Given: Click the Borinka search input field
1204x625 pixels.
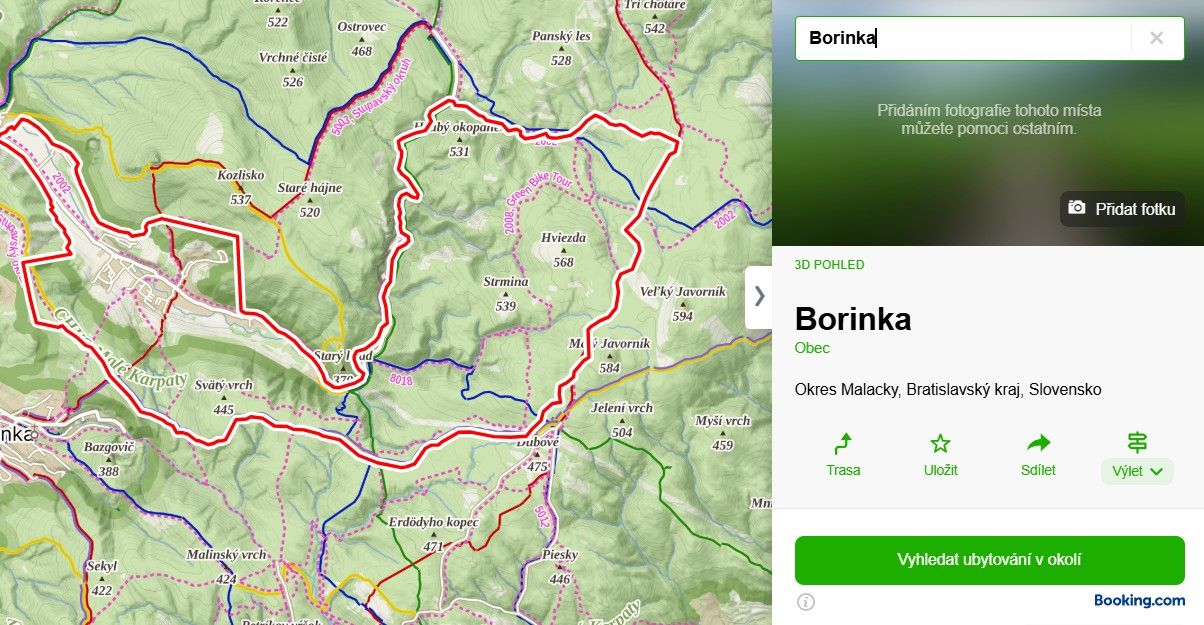Looking at the screenshot, I should [x=963, y=38].
